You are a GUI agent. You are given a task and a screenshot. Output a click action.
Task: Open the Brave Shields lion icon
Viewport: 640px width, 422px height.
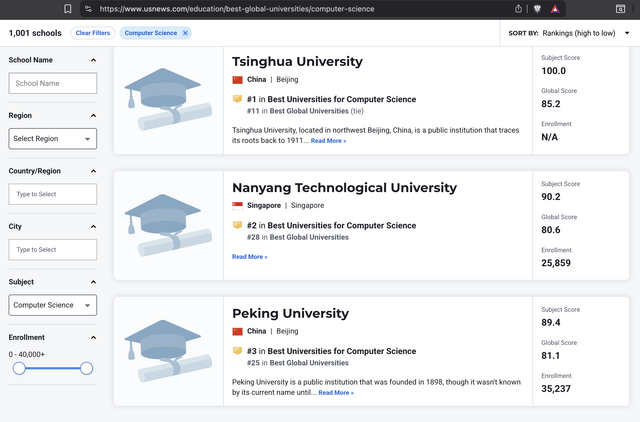tap(537, 8)
